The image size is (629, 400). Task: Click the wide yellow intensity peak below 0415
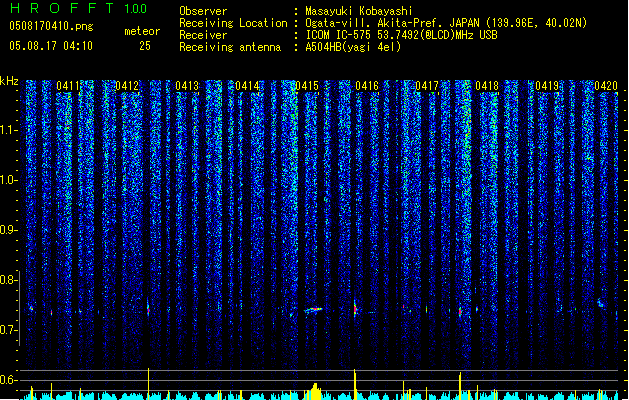pos(316,392)
